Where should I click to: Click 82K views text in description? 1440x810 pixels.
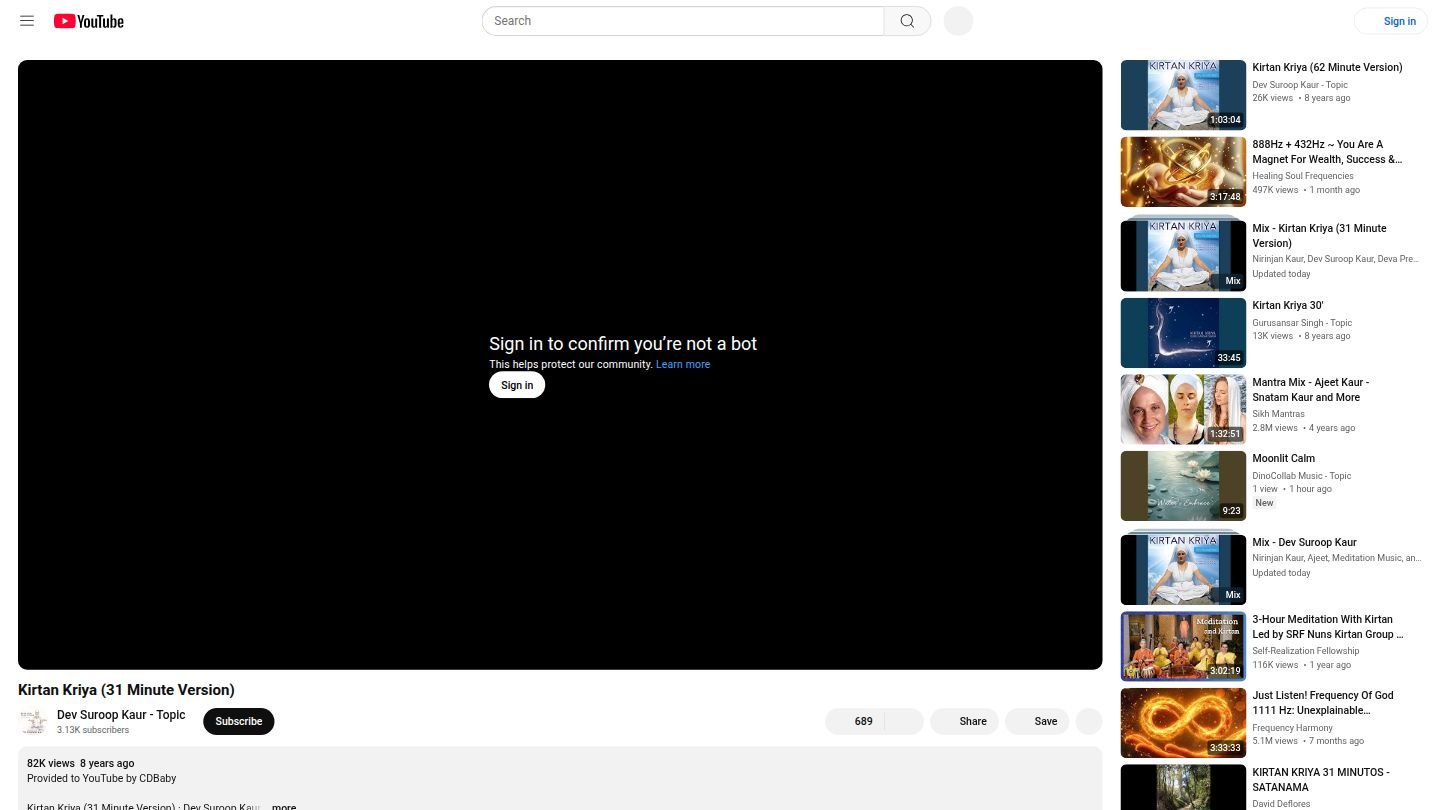[x=51, y=763]
